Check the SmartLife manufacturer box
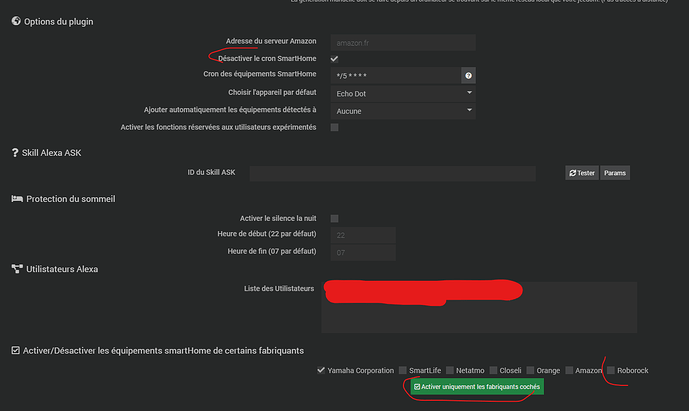 (403, 370)
